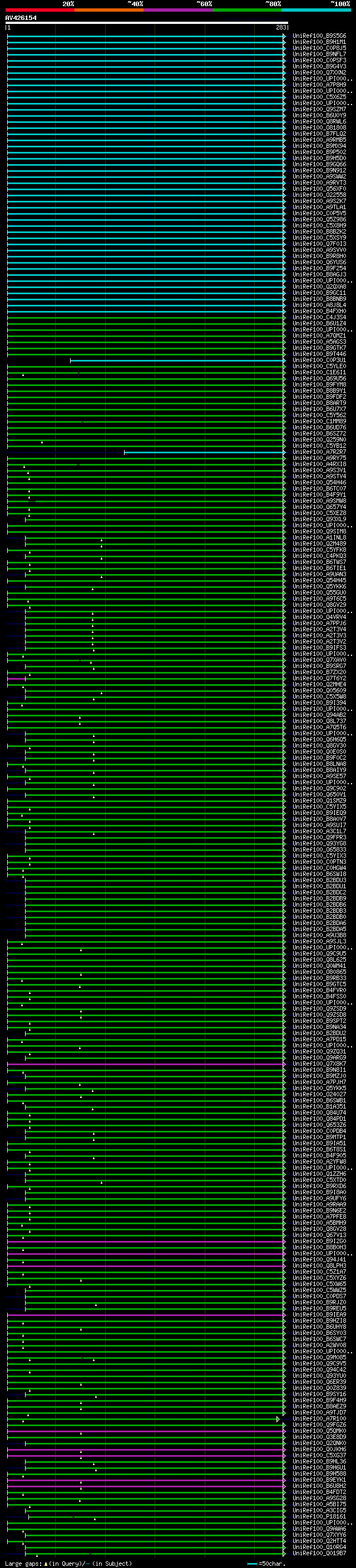Click the UniRef100_Q6ER39 label

pos(319,1382)
